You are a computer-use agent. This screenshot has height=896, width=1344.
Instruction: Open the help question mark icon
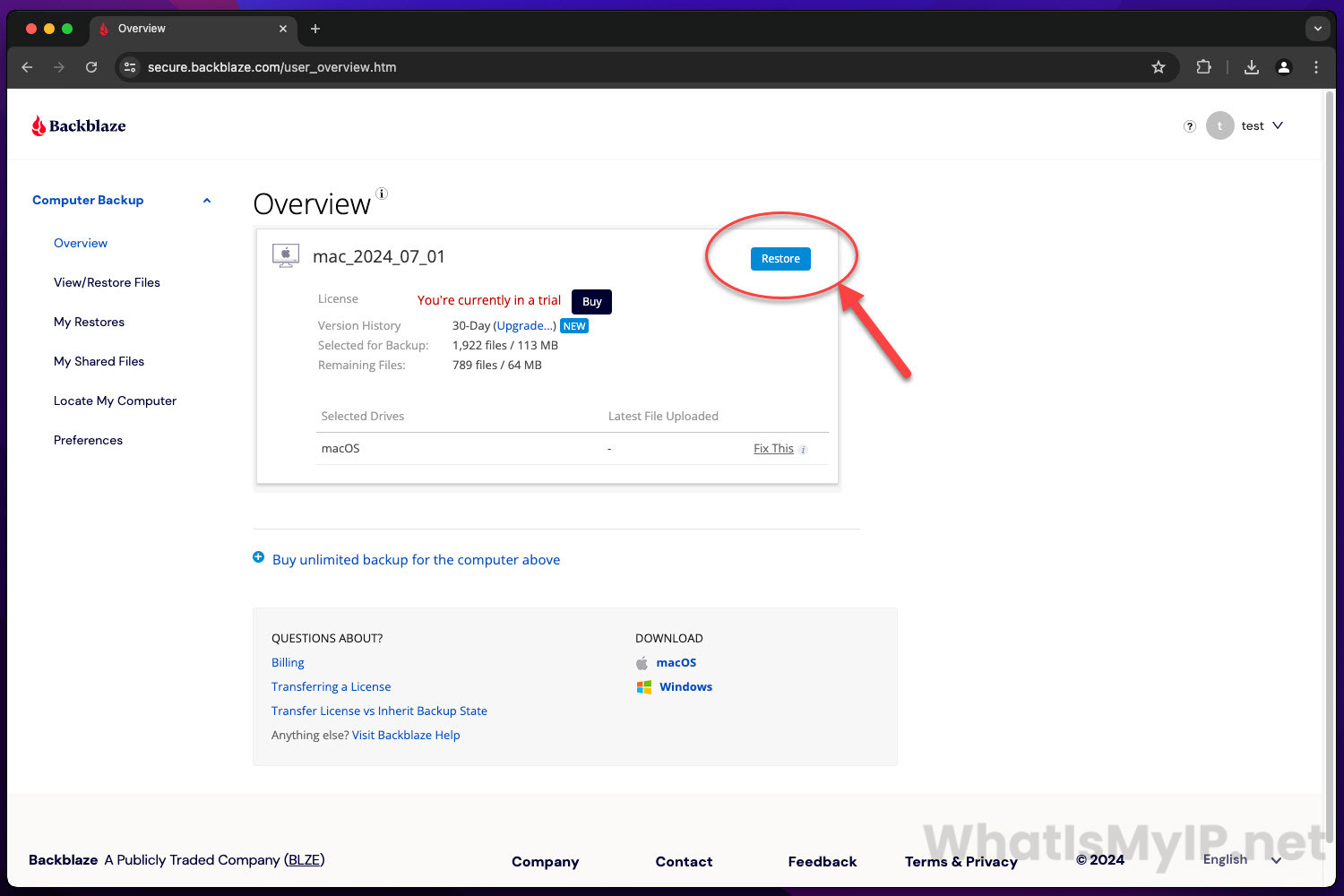click(x=1190, y=126)
